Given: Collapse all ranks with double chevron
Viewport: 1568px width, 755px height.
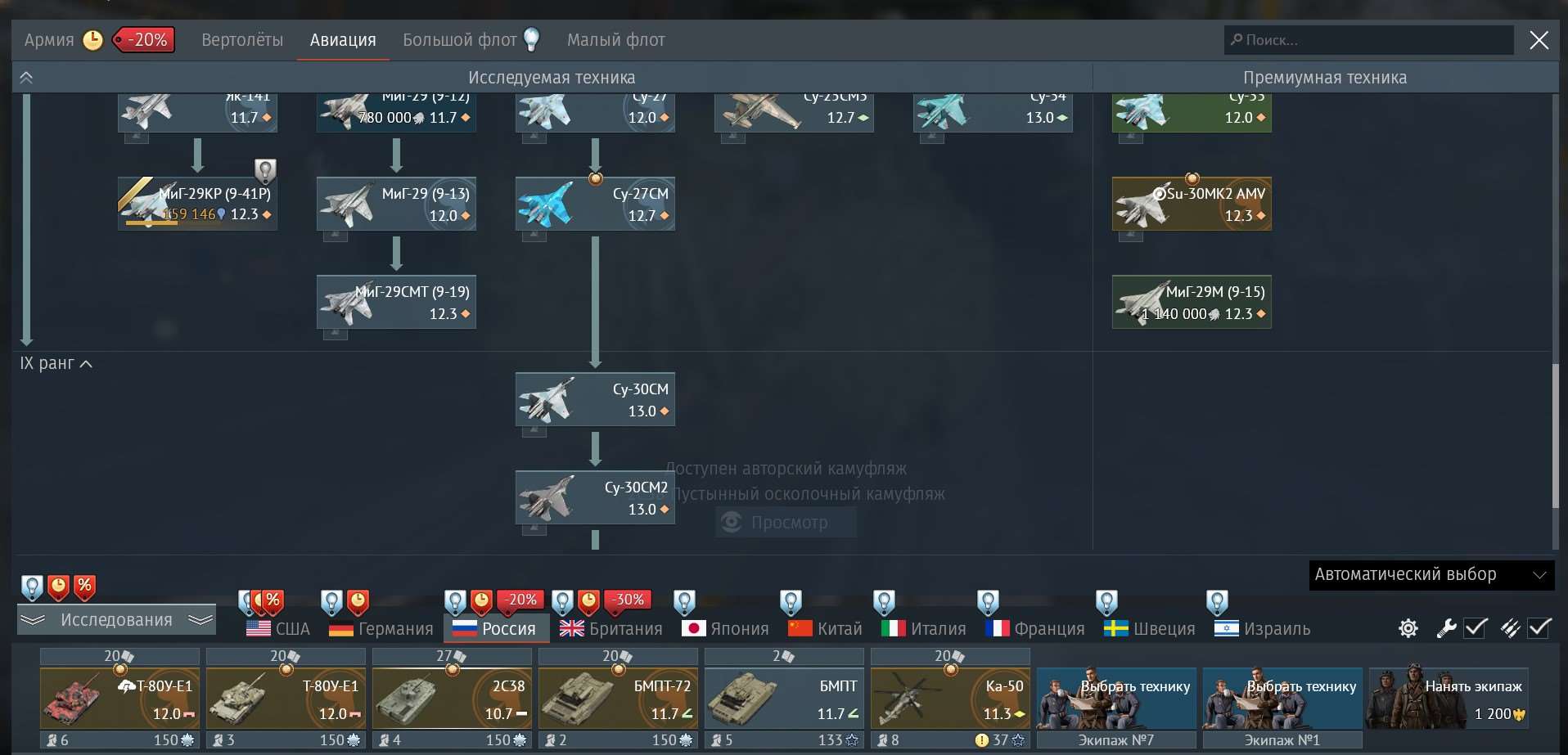Looking at the screenshot, I should 26,78.
